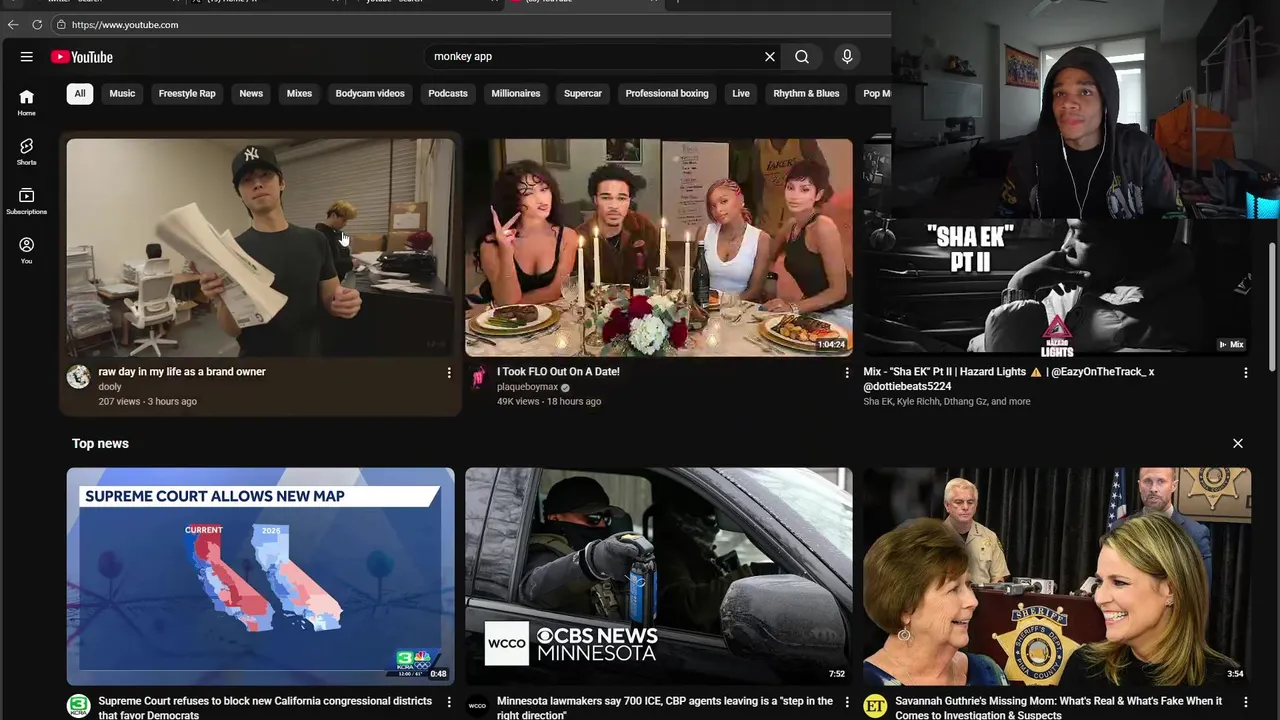
Task: Select the Freestyle Rap filter chip
Action: (187, 93)
